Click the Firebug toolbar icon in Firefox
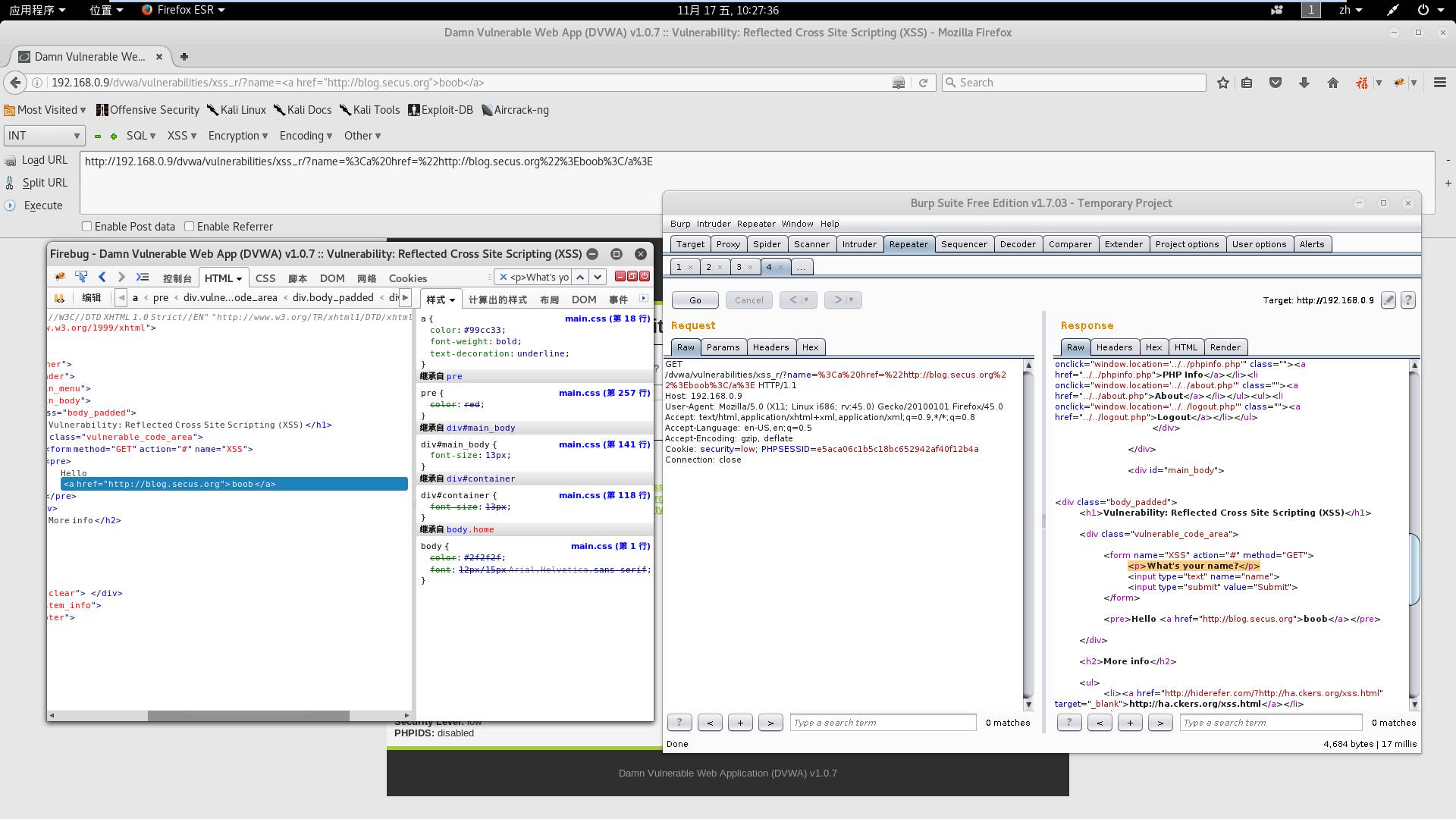The height and width of the screenshot is (819, 1456). [x=1400, y=83]
